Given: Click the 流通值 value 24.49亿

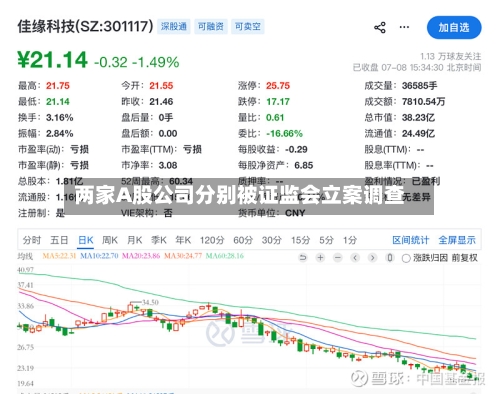Looking at the screenshot, I should [418, 134].
